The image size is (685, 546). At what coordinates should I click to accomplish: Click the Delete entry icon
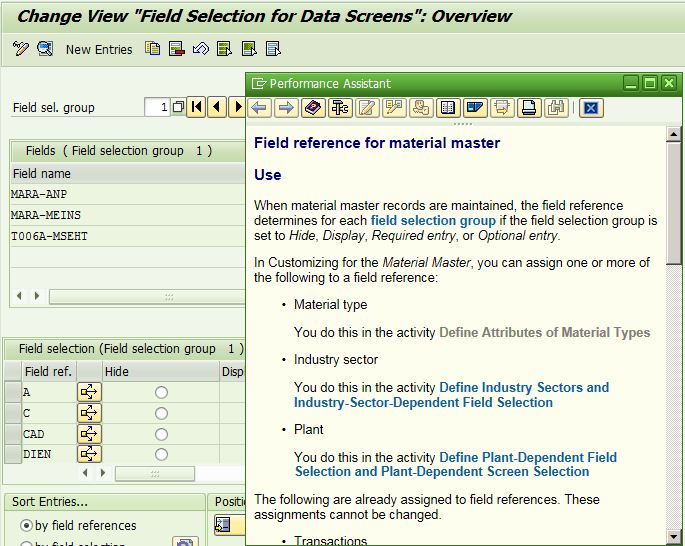[x=177, y=48]
